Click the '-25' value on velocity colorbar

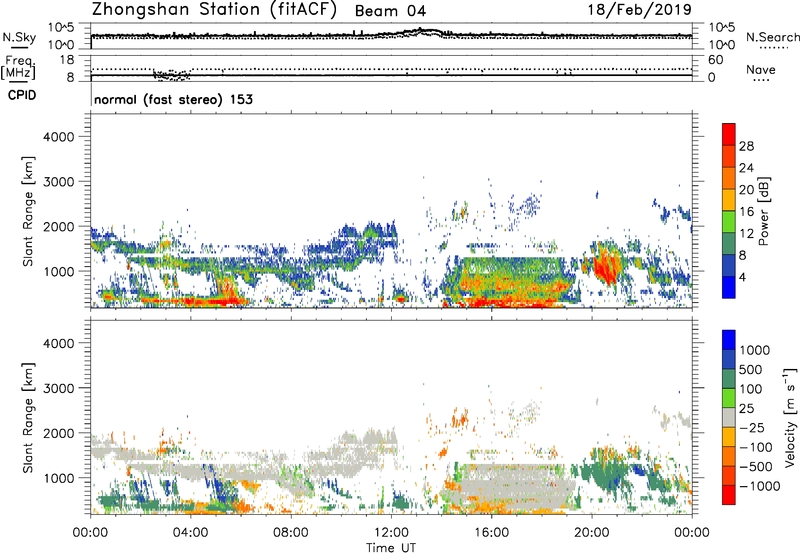752,428
